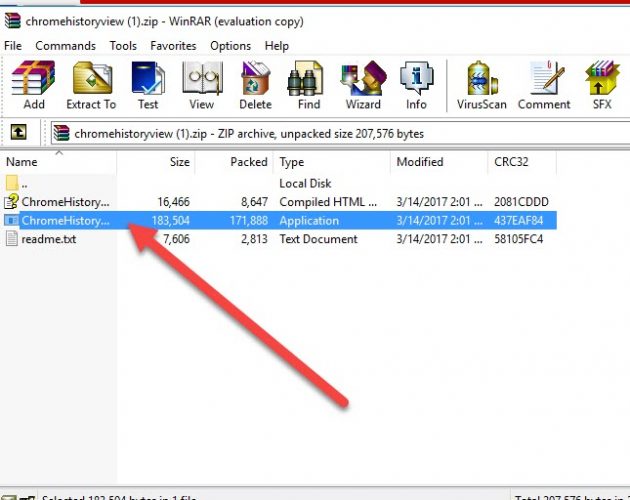630x500 pixels.
Task: Click the Compiled HTML help file icon
Action: click(x=12, y=201)
